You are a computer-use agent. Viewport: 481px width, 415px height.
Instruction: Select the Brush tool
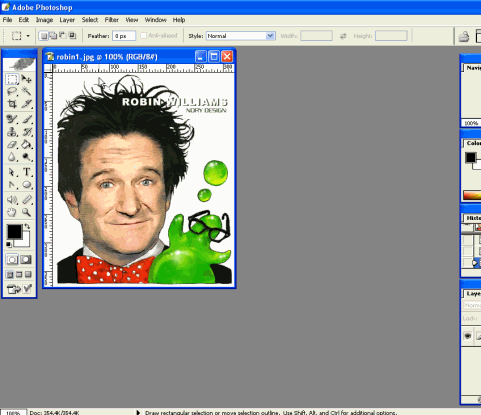[26, 119]
